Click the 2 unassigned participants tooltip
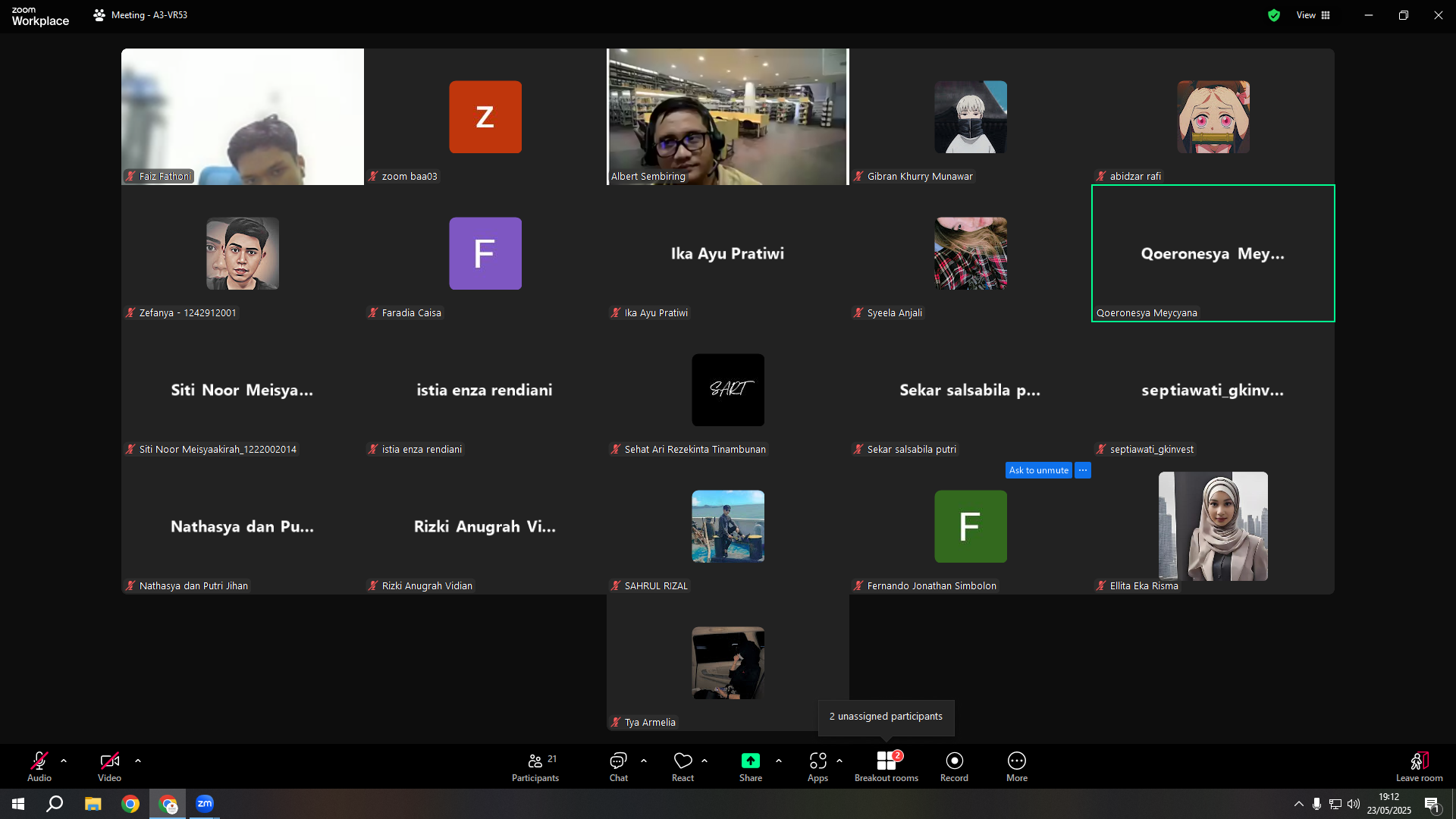1456x819 pixels. (x=886, y=717)
